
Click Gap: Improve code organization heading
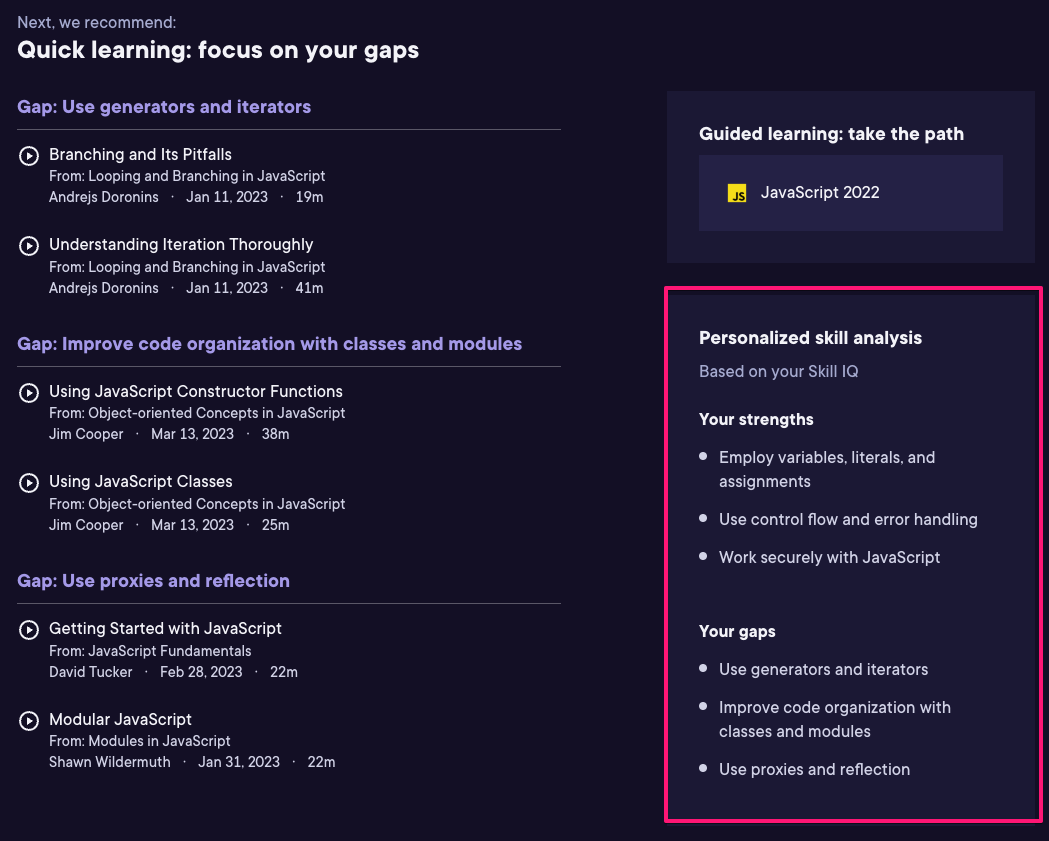click(x=270, y=344)
